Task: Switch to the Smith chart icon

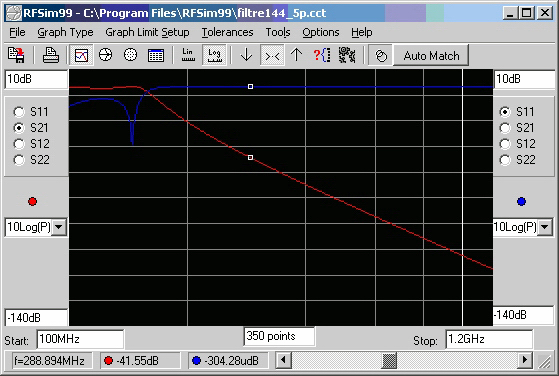Action: click(x=106, y=55)
